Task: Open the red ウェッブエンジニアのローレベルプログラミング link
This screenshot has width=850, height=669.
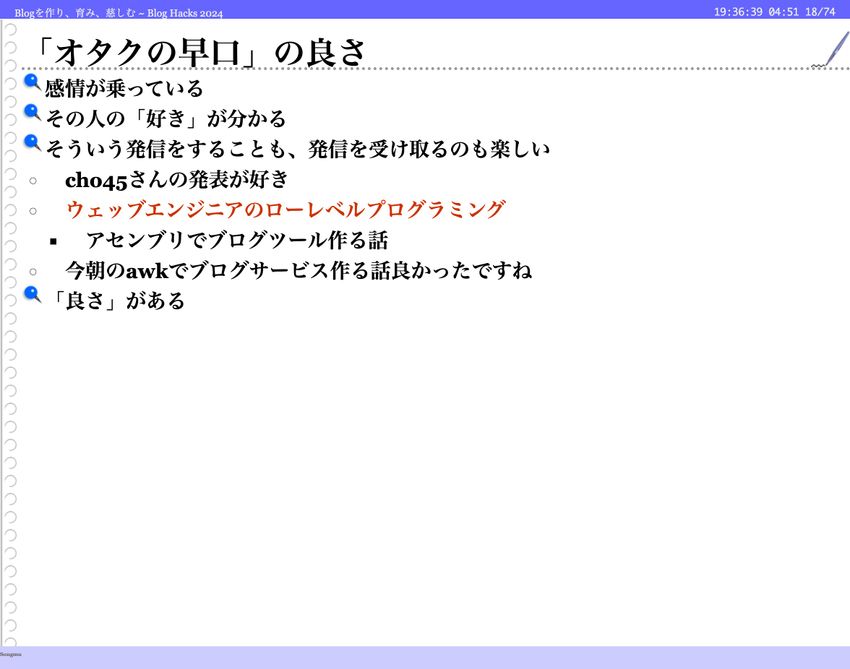Action: coord(285,210)
